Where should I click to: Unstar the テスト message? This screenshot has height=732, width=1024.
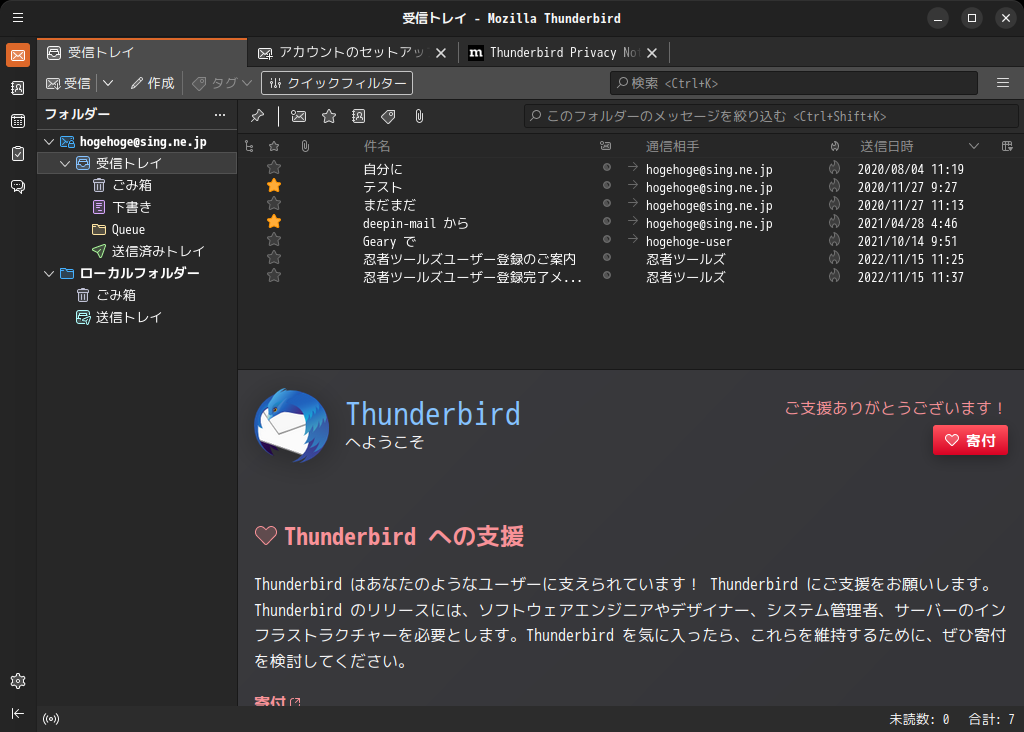[x=274, y=186]
